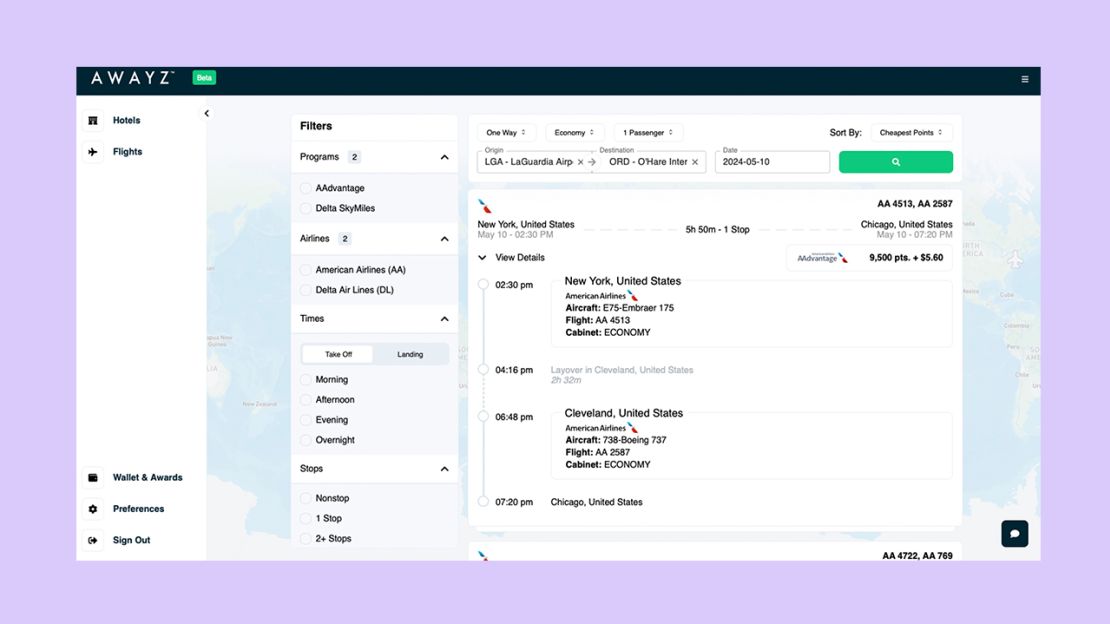1110x624 pixels.
Task: Click the 07:20 pm Chicago arrival time
Action: tap(514, 502)
